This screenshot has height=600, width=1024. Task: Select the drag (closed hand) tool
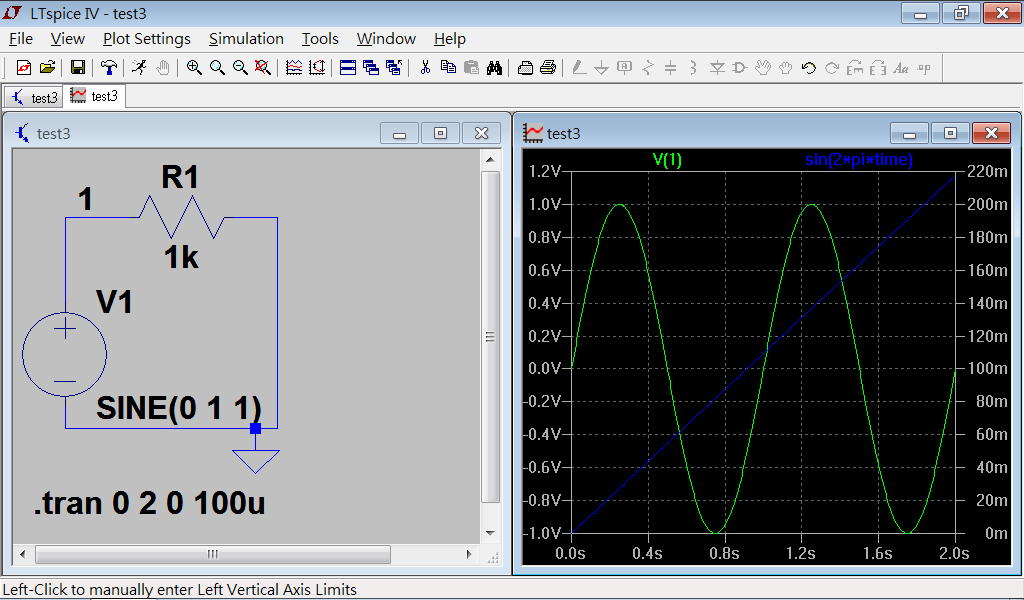[786, 67]
